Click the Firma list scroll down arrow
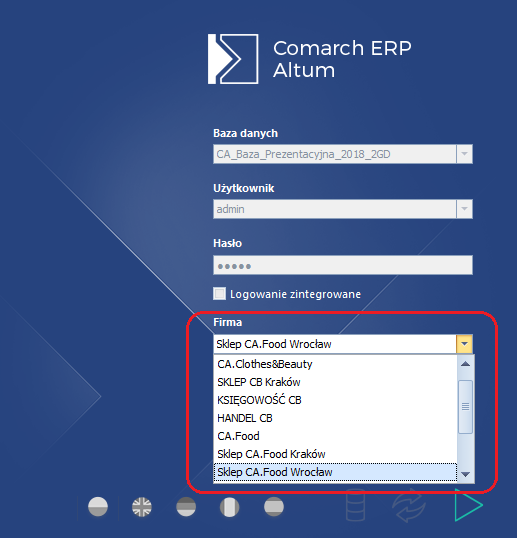This screenshot has width=517, height=538. pos(466,474)
